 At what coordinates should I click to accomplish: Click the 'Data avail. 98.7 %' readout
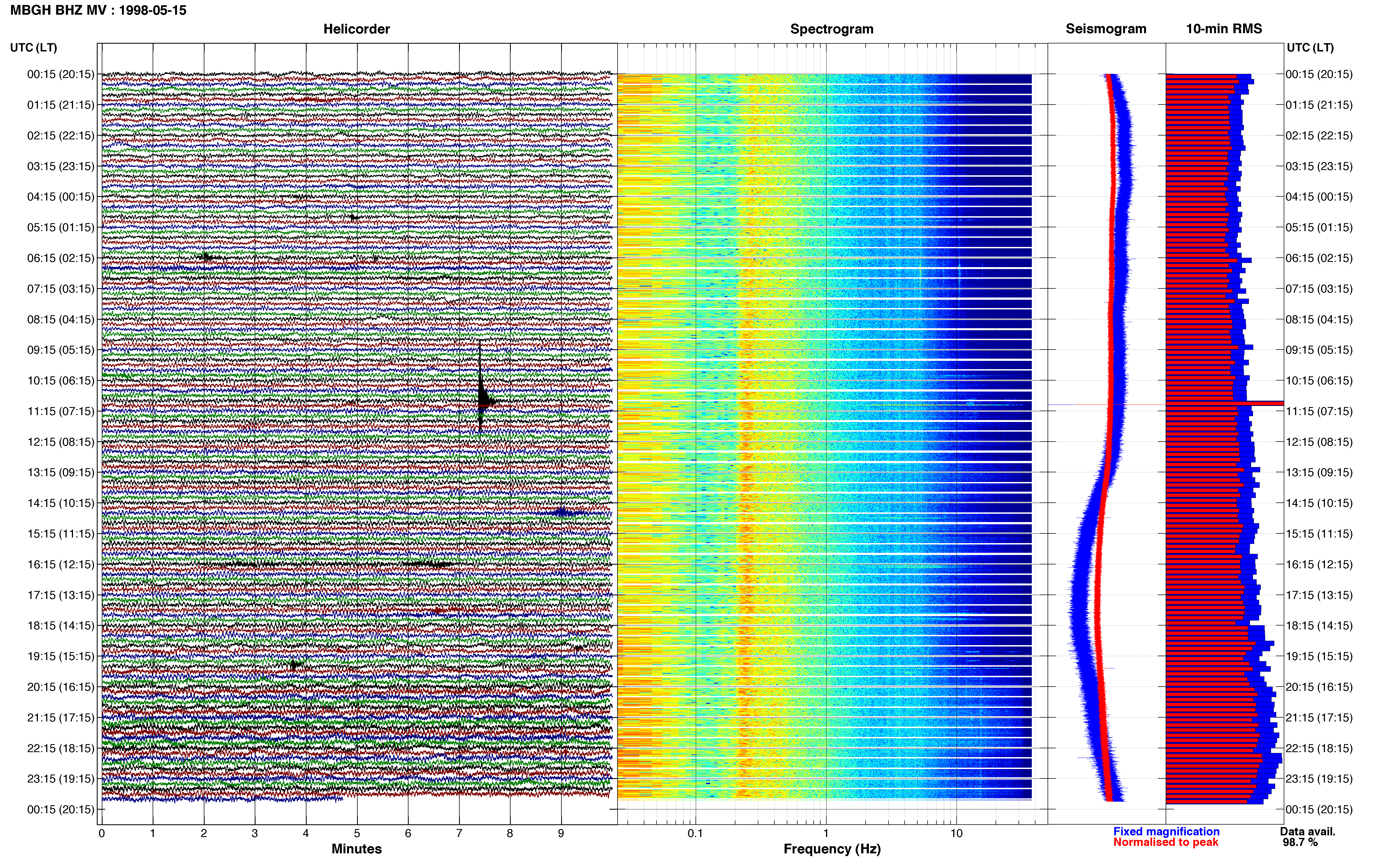point(1308,837)
